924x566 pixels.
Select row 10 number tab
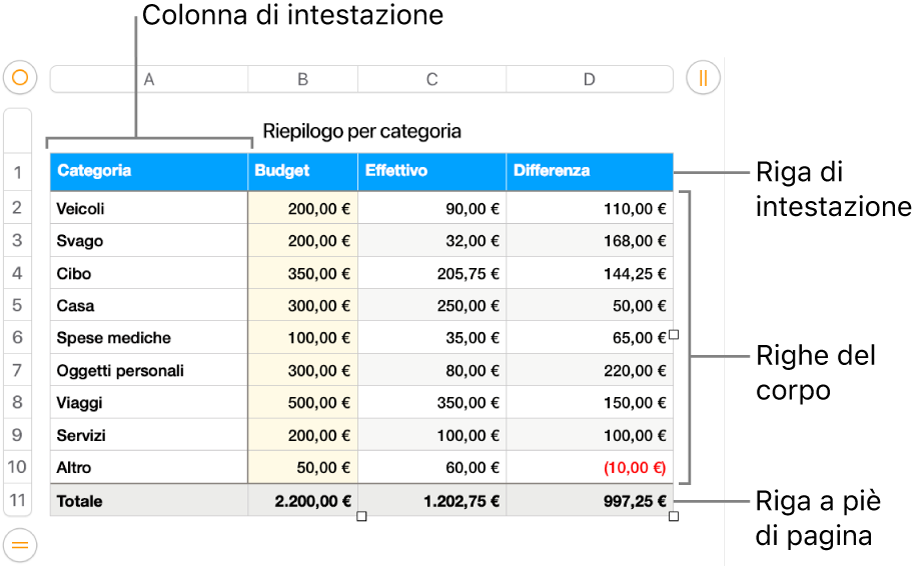tap(18, 467)
